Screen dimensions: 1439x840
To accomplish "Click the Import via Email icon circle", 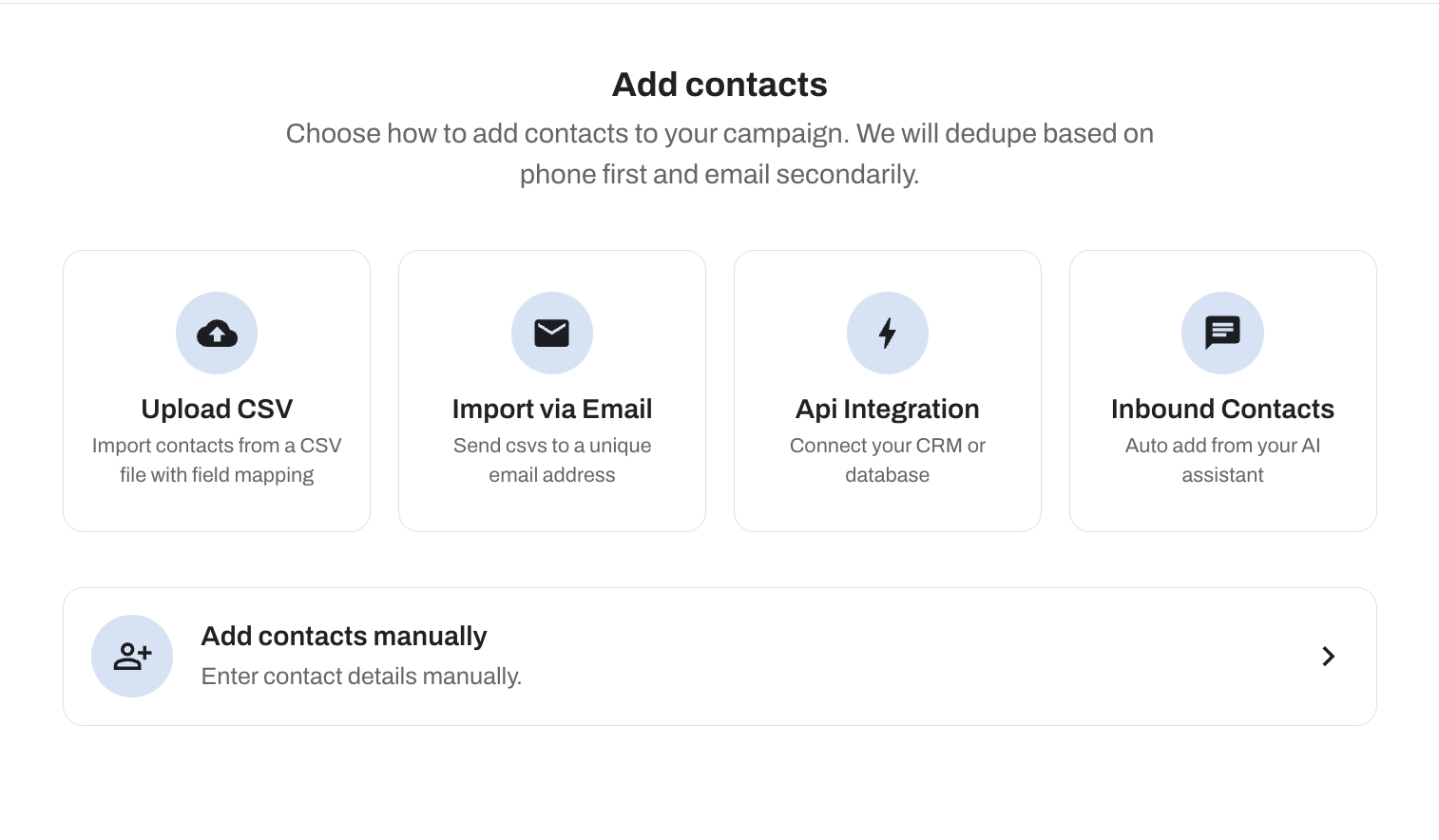I will click(552, 333).
